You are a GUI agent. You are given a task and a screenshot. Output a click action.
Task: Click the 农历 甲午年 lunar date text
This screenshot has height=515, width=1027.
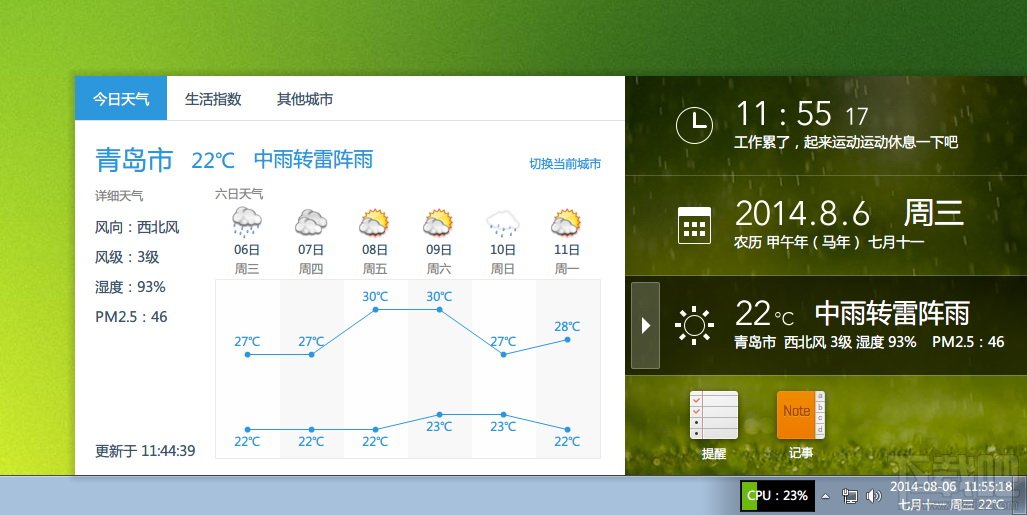829,242
